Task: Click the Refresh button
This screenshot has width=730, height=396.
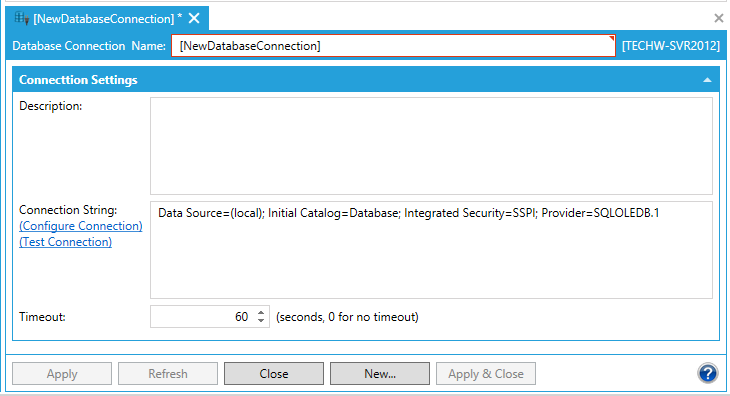Action: (168, 374)
